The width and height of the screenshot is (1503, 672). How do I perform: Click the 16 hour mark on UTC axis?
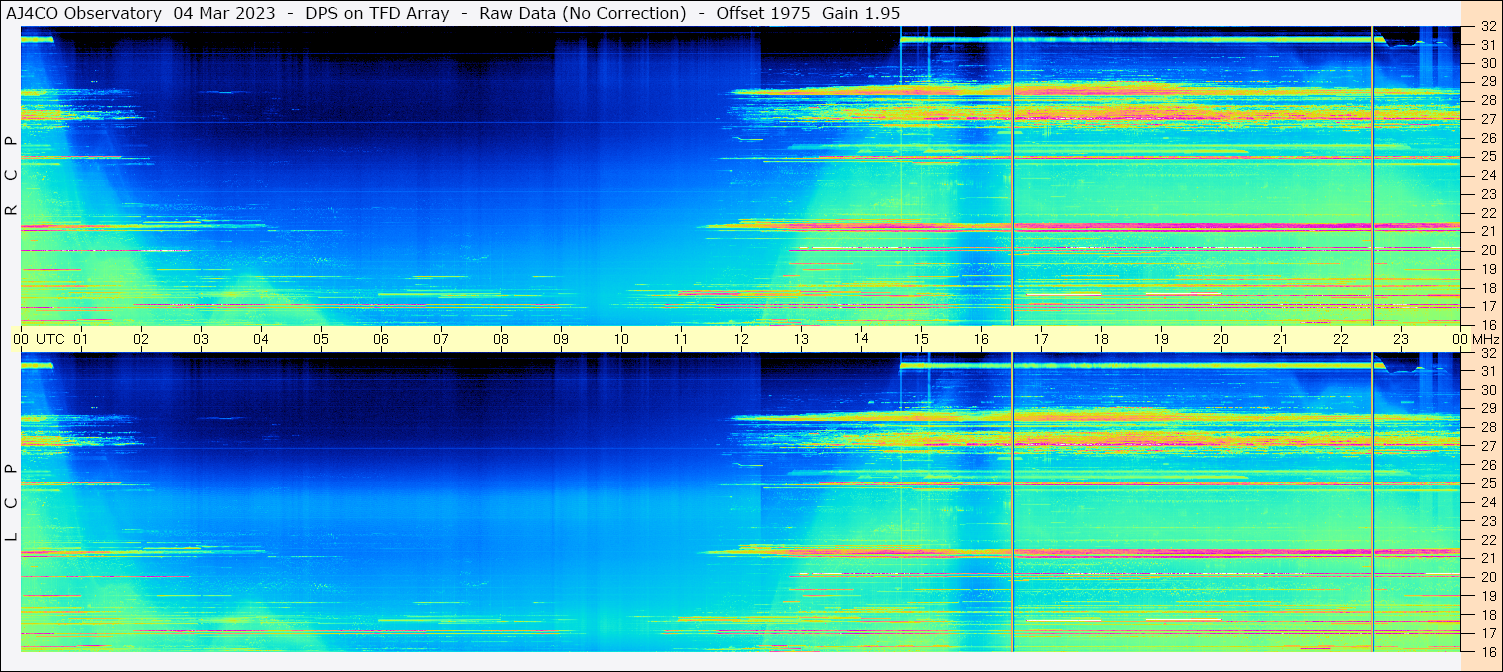[981, 339]
